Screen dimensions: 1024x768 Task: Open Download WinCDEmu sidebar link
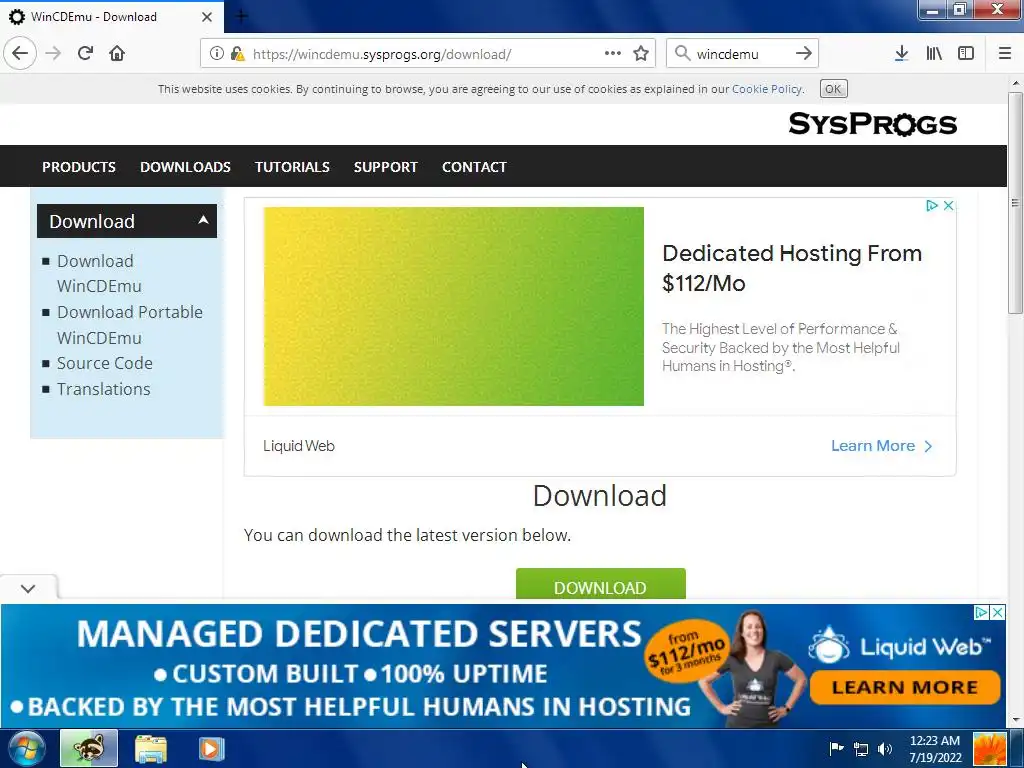pyautogui.click(x=99, y=274)
